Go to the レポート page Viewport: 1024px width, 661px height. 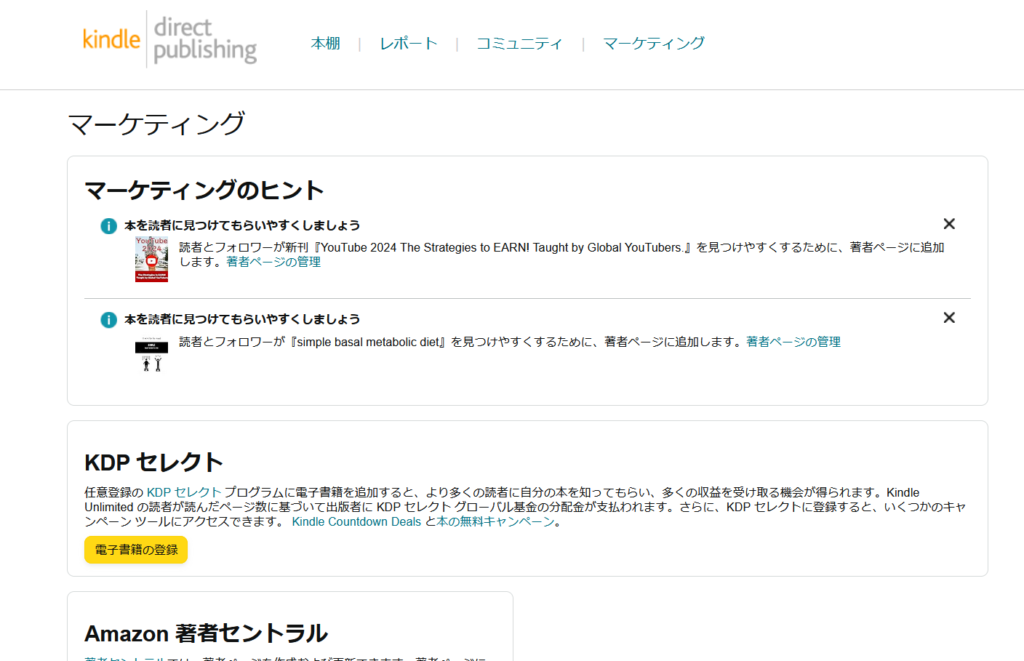point(408,43)
